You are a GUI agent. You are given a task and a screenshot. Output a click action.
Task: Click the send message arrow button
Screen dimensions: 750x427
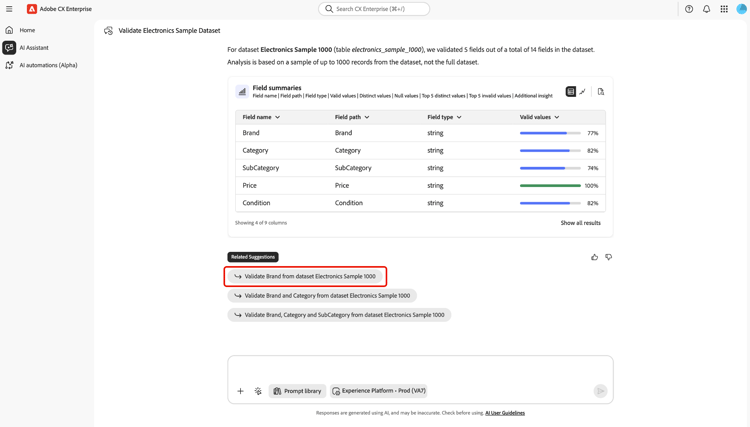pyautogui.click(x=600, y=391)
